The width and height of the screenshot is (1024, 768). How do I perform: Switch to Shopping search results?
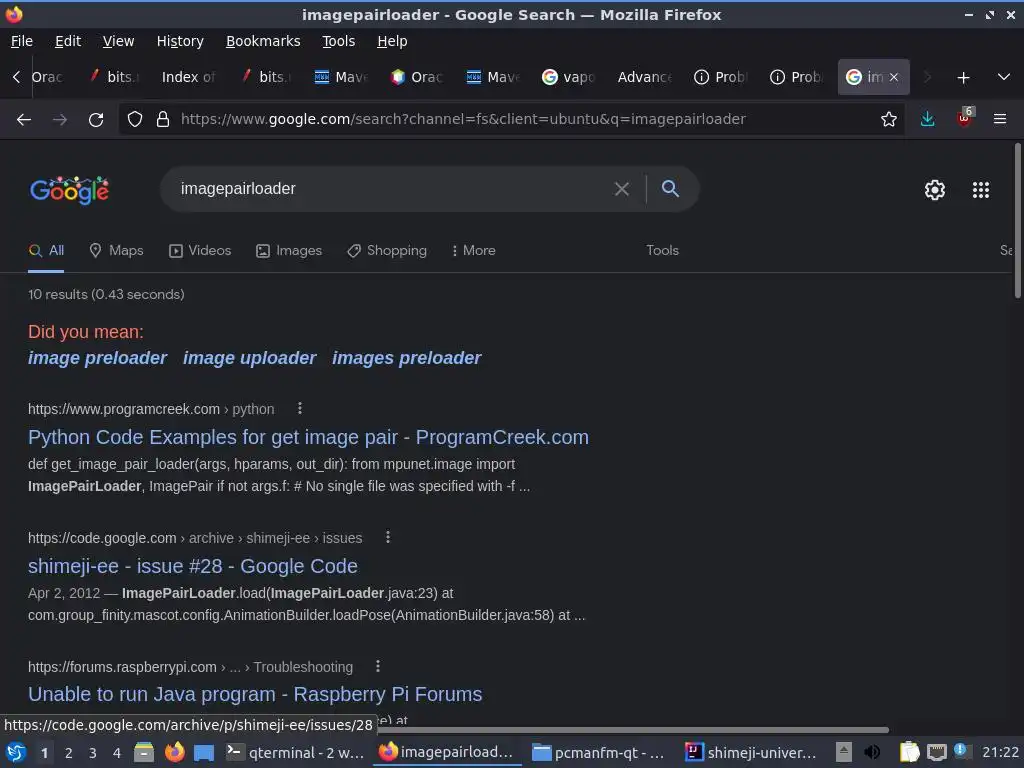pyautogui.click(x=387, y=251)
